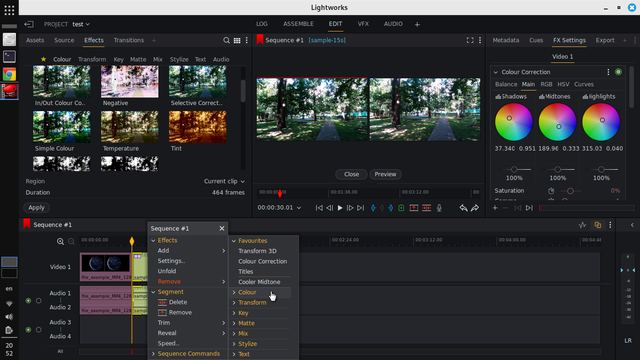Add a keyframe with plus icon
This screenshot has width=640, height=360.
click(495, 208)
